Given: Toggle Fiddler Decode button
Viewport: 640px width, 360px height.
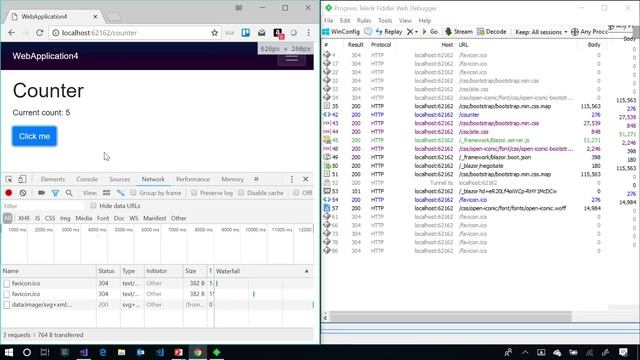Looking at the screenshot, I should pos(491,31).
